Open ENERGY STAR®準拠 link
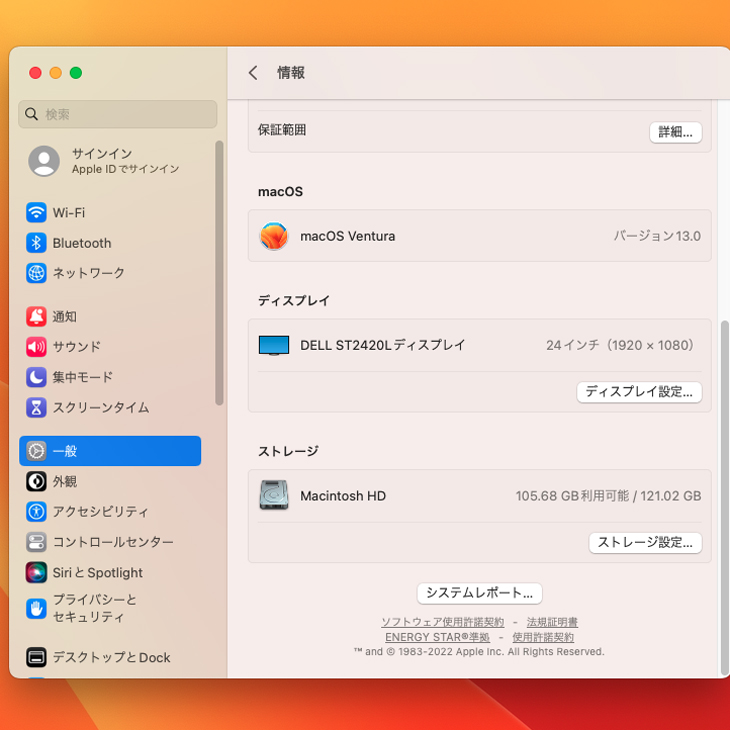This screenshot has width=730, height=730. click(437, 637)
